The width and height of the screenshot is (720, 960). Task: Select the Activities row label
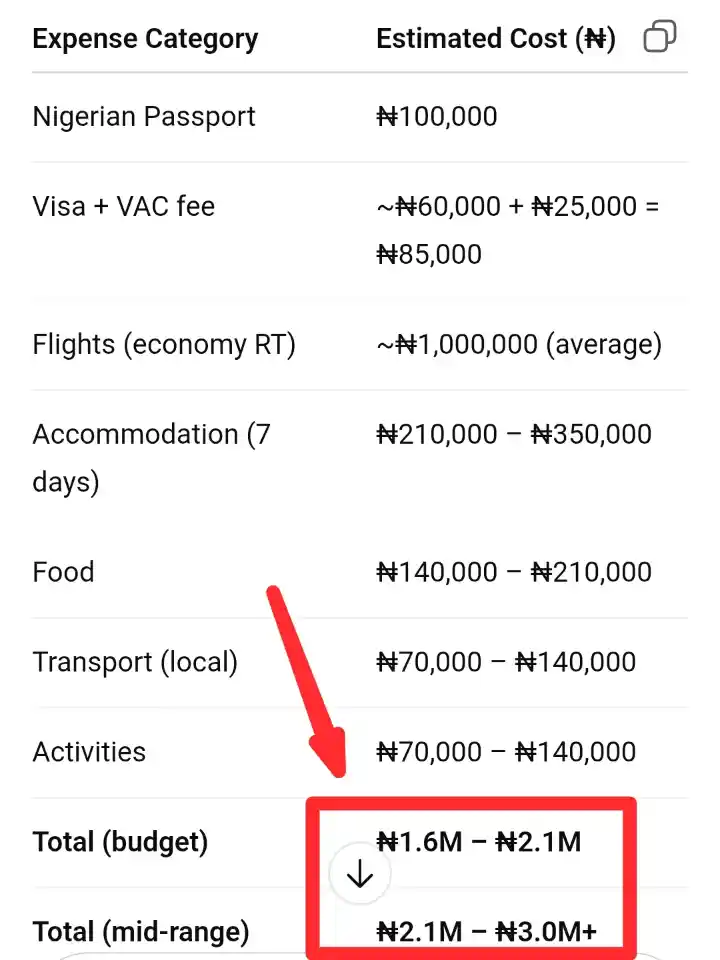click(89, 752)
